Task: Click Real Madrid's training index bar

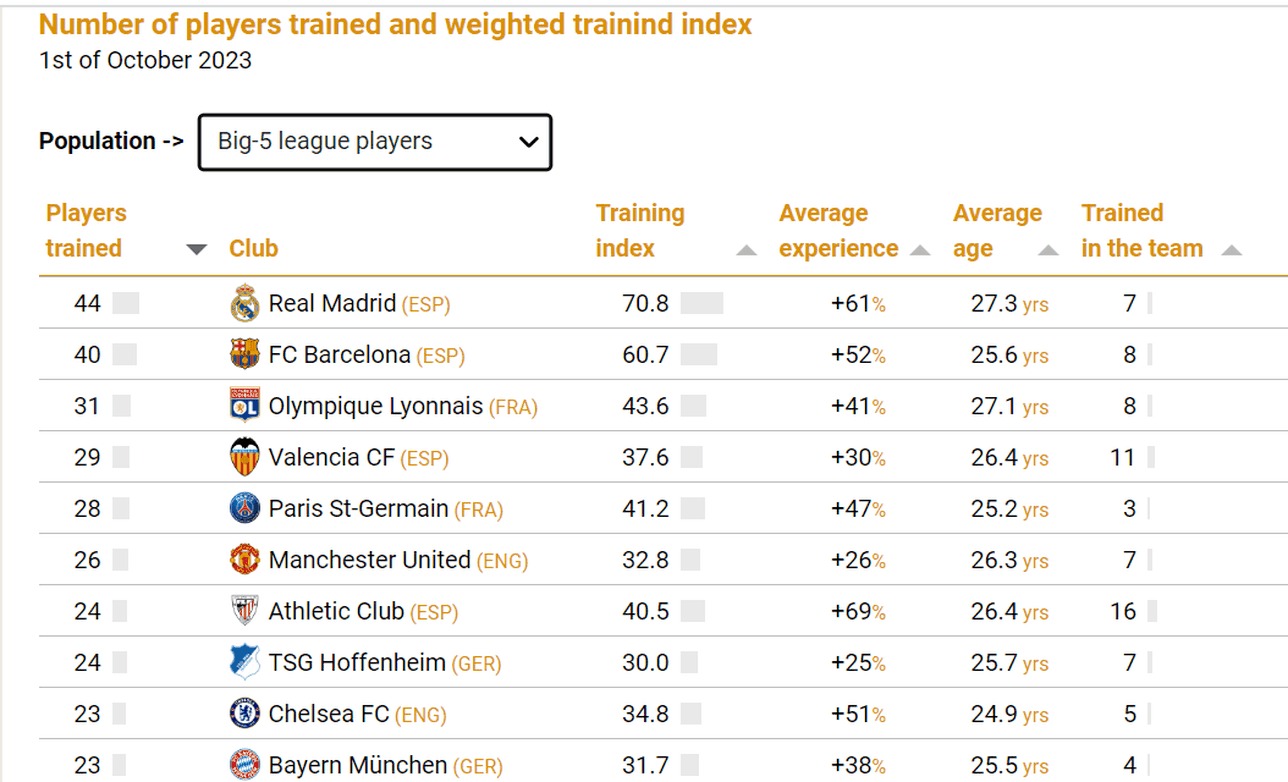Action: (701, 304)
